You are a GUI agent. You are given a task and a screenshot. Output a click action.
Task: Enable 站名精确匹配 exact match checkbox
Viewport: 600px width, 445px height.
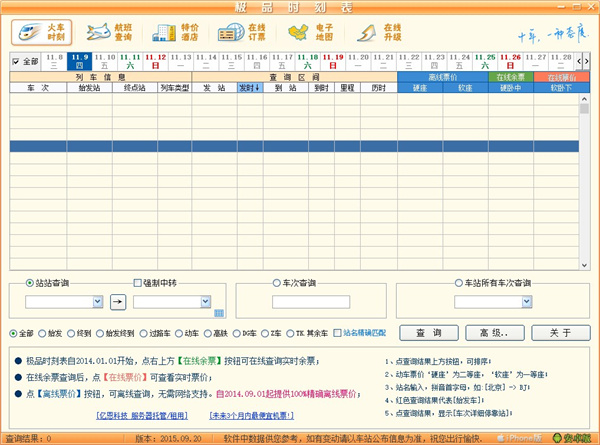337,333
